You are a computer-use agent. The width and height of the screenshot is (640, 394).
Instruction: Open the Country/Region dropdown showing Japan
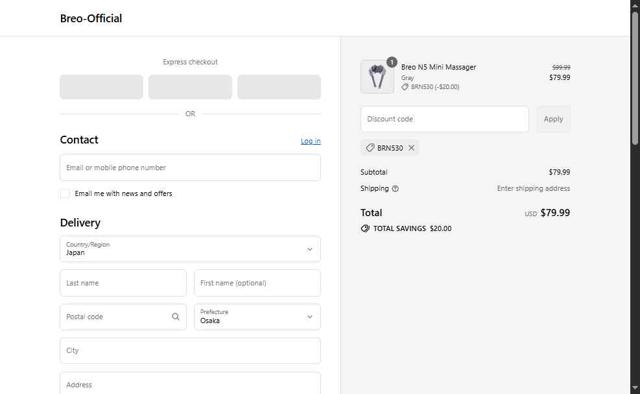click(190, 249)
